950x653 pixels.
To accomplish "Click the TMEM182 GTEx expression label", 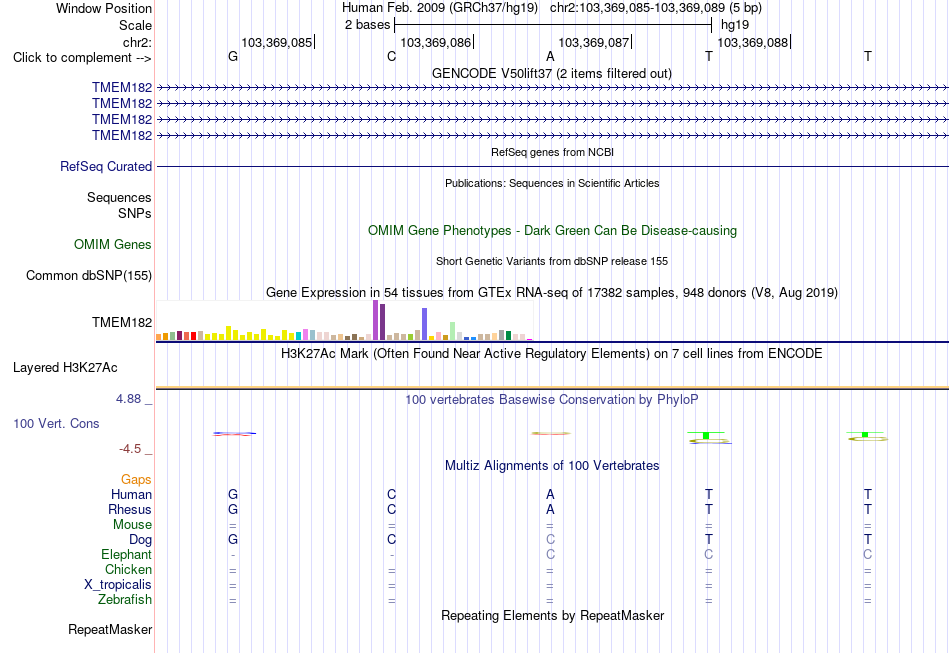I will (x=122, y=322).
